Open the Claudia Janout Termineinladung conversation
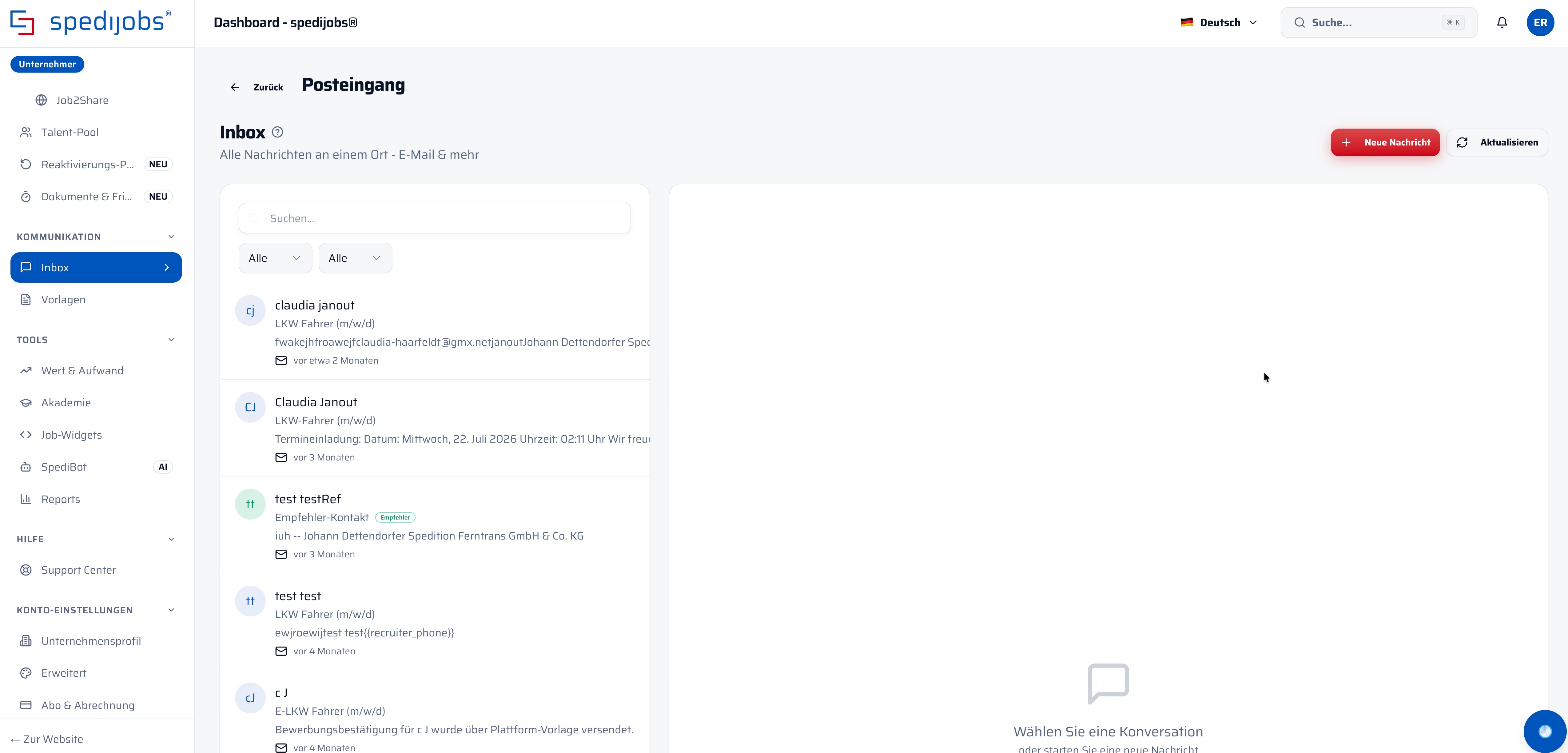 pos(435,428)
